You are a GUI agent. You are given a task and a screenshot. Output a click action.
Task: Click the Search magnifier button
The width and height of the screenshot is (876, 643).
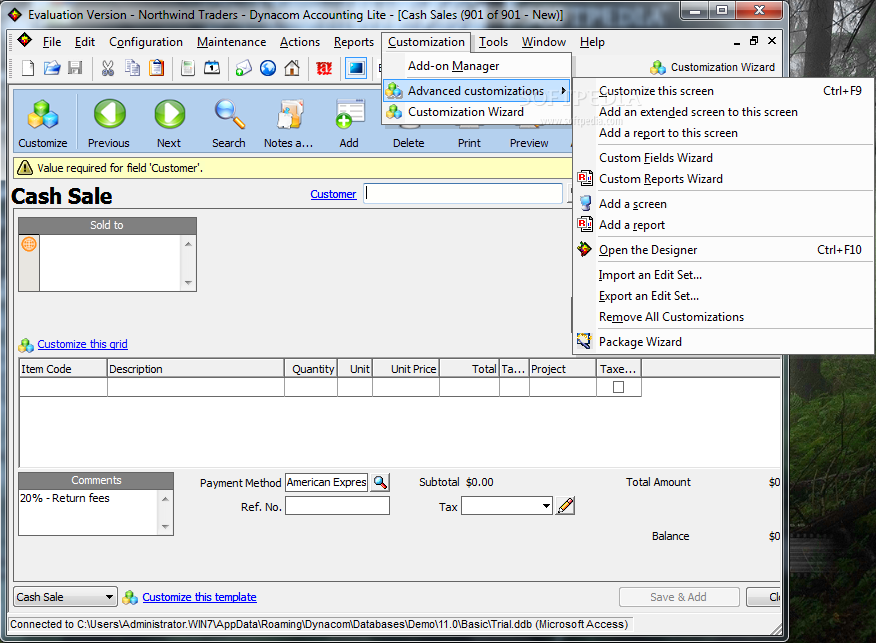pos(229,124)
